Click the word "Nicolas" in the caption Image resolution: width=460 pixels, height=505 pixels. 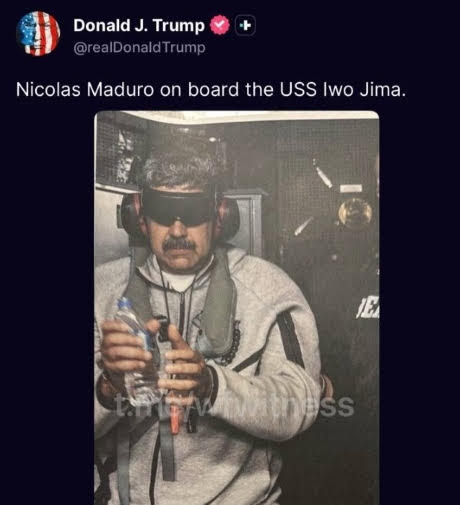[x=48, y=90]
